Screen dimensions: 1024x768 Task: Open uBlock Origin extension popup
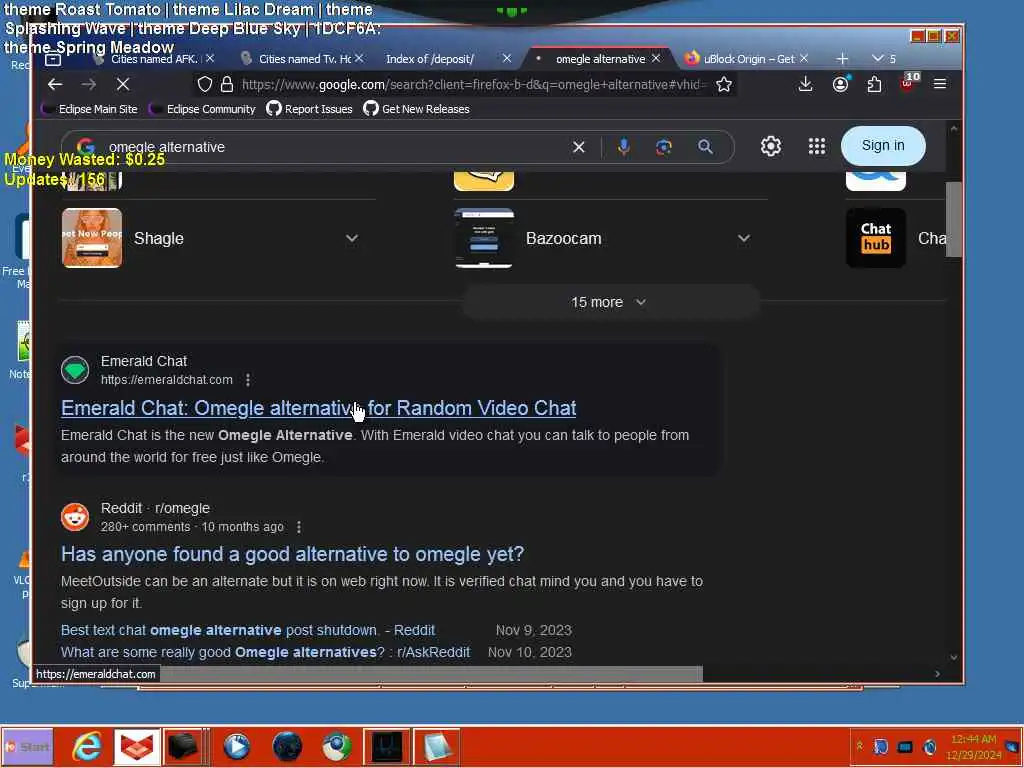(x=908, y=82)
